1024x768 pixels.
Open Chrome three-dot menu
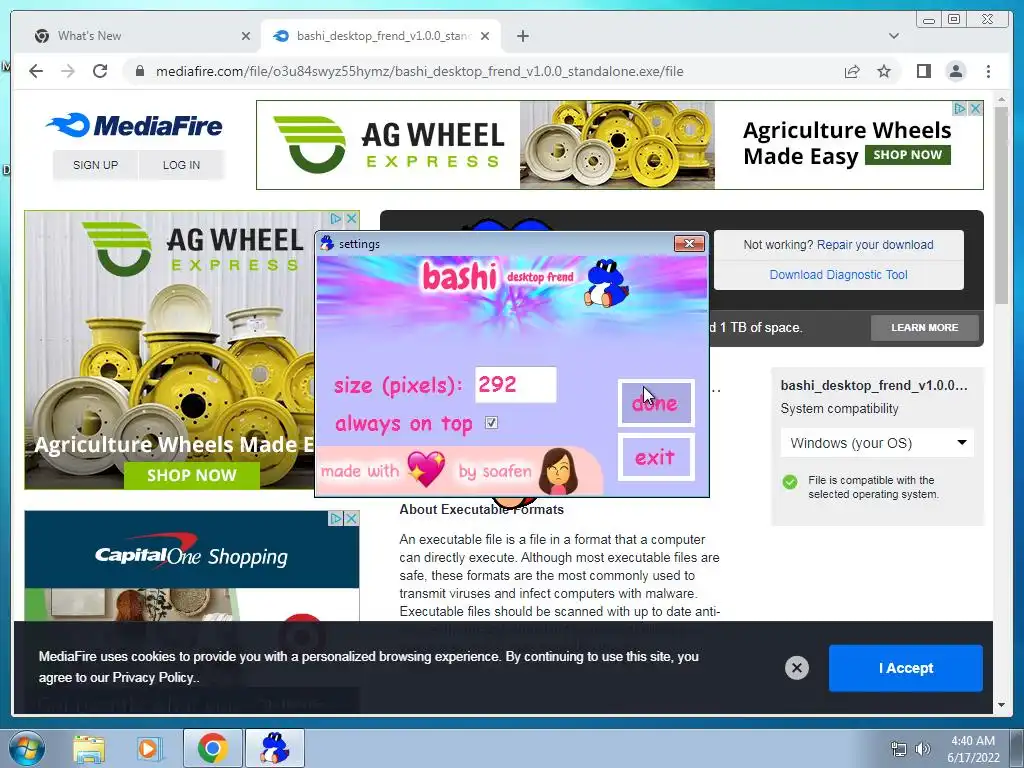tap(988, 71)
